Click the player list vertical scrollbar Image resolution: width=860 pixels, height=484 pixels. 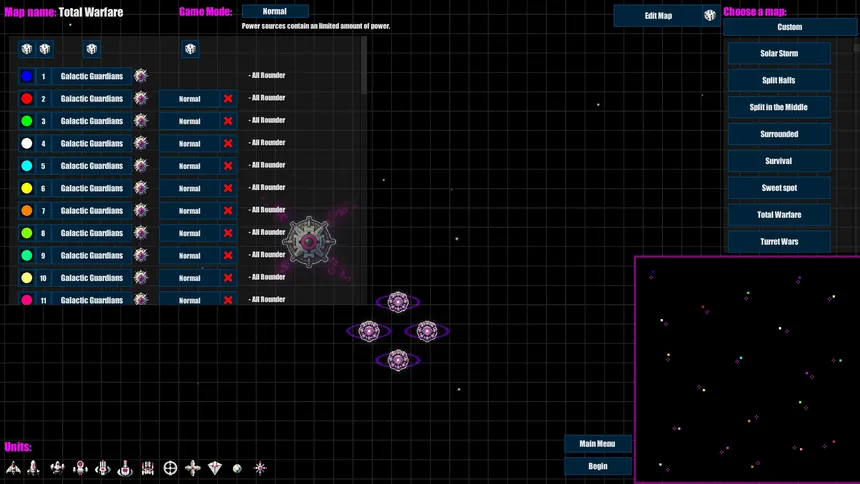(x=363, y=66)
